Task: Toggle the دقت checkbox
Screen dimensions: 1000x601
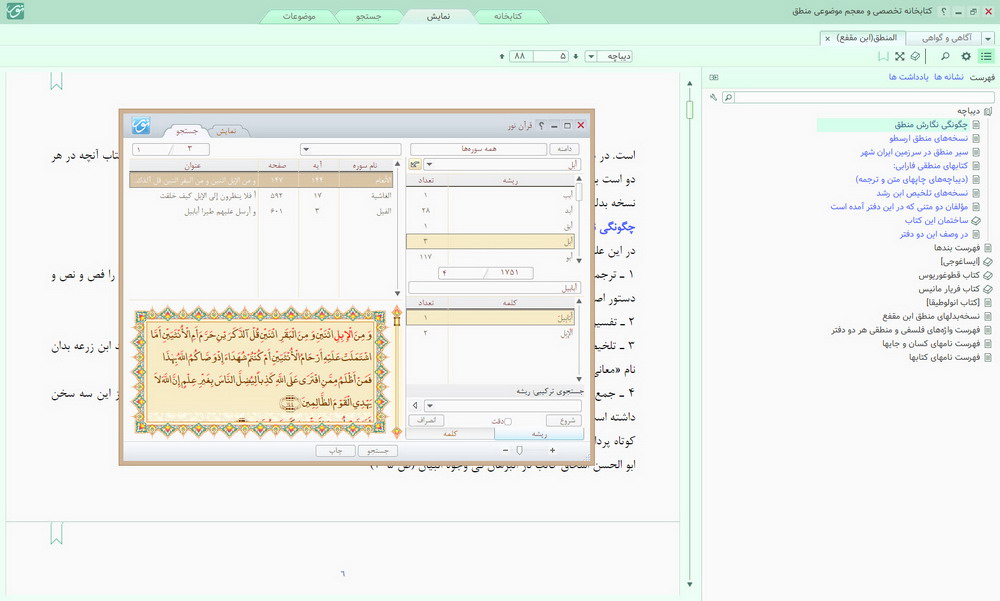Action: click(x=508, y=421)
